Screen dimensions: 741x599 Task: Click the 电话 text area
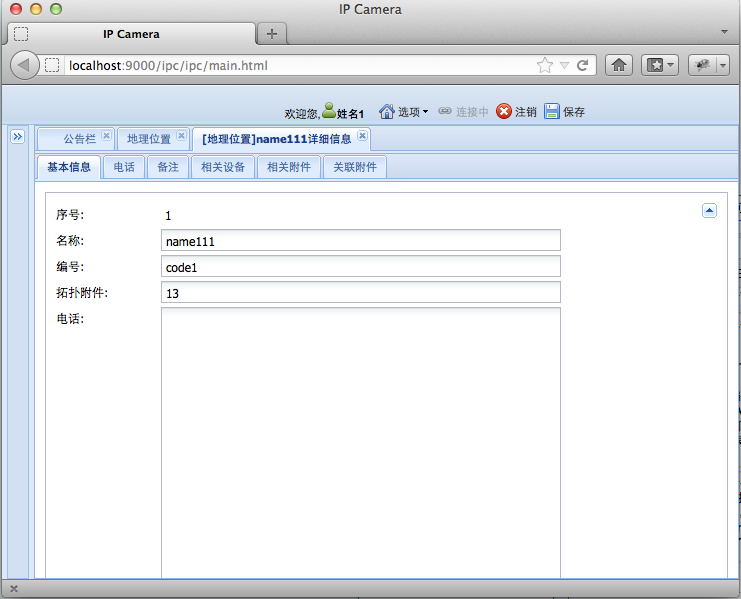[361, 443]
